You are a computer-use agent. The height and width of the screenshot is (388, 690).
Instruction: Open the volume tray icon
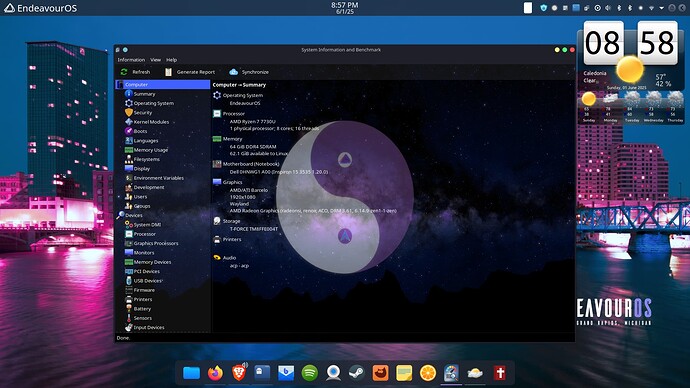[x=608, y=8]
